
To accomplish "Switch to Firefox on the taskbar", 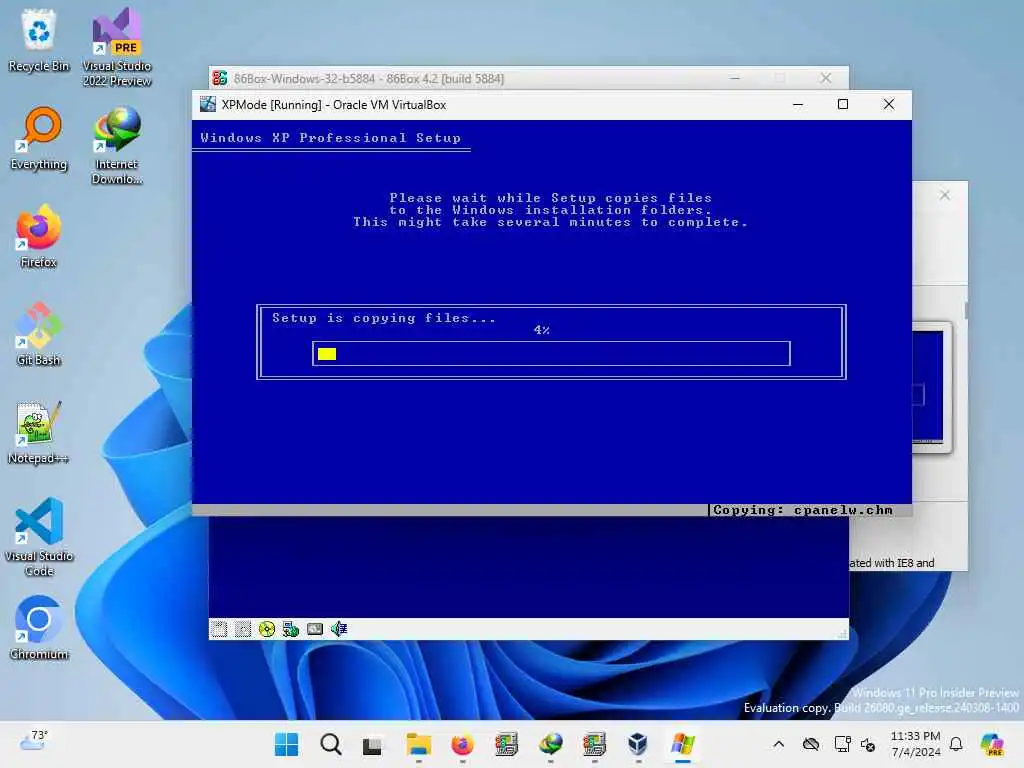I will click(x=462, y=744).
